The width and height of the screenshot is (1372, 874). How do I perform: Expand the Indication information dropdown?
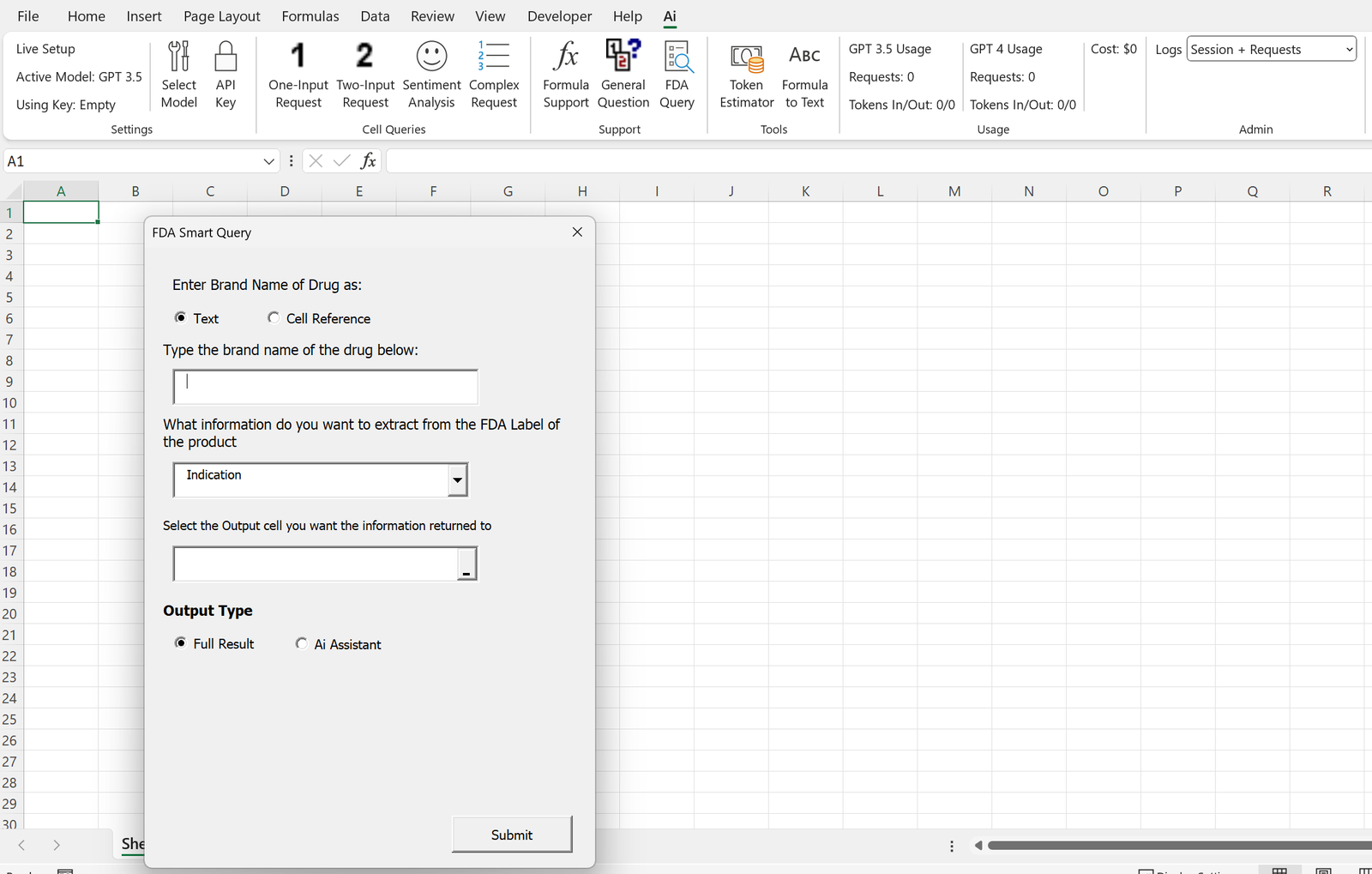457,480
